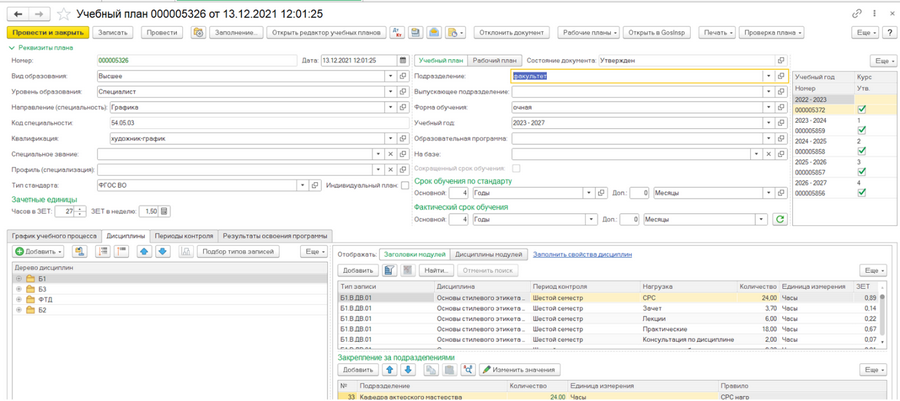Expand the Б1 folder in the discipline tree
Image resolution: width=900 pixels, height=401 pixels.
19,278
